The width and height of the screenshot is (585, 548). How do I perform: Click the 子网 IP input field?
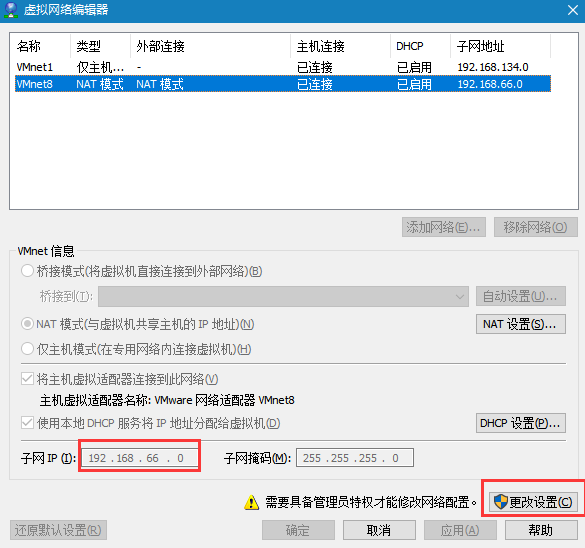[140, 457]
